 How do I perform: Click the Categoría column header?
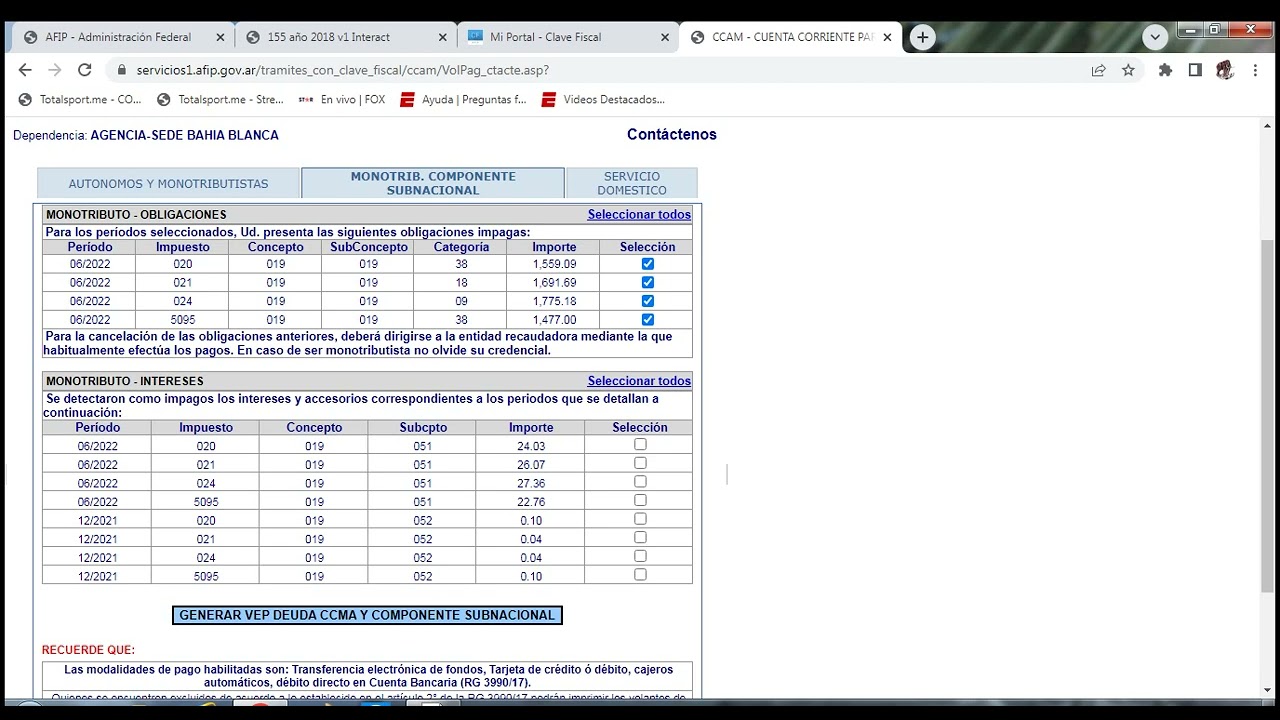[461, 247]
